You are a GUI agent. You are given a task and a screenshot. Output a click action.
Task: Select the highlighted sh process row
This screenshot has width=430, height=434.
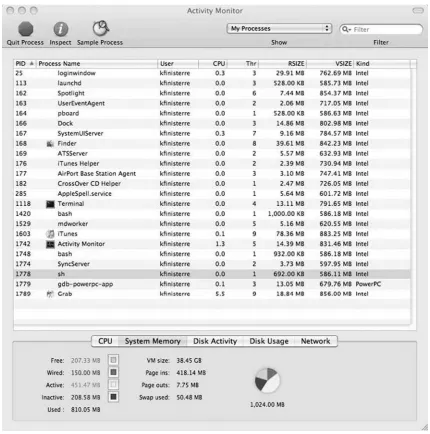pyautogui.click(x=212, y=274)
